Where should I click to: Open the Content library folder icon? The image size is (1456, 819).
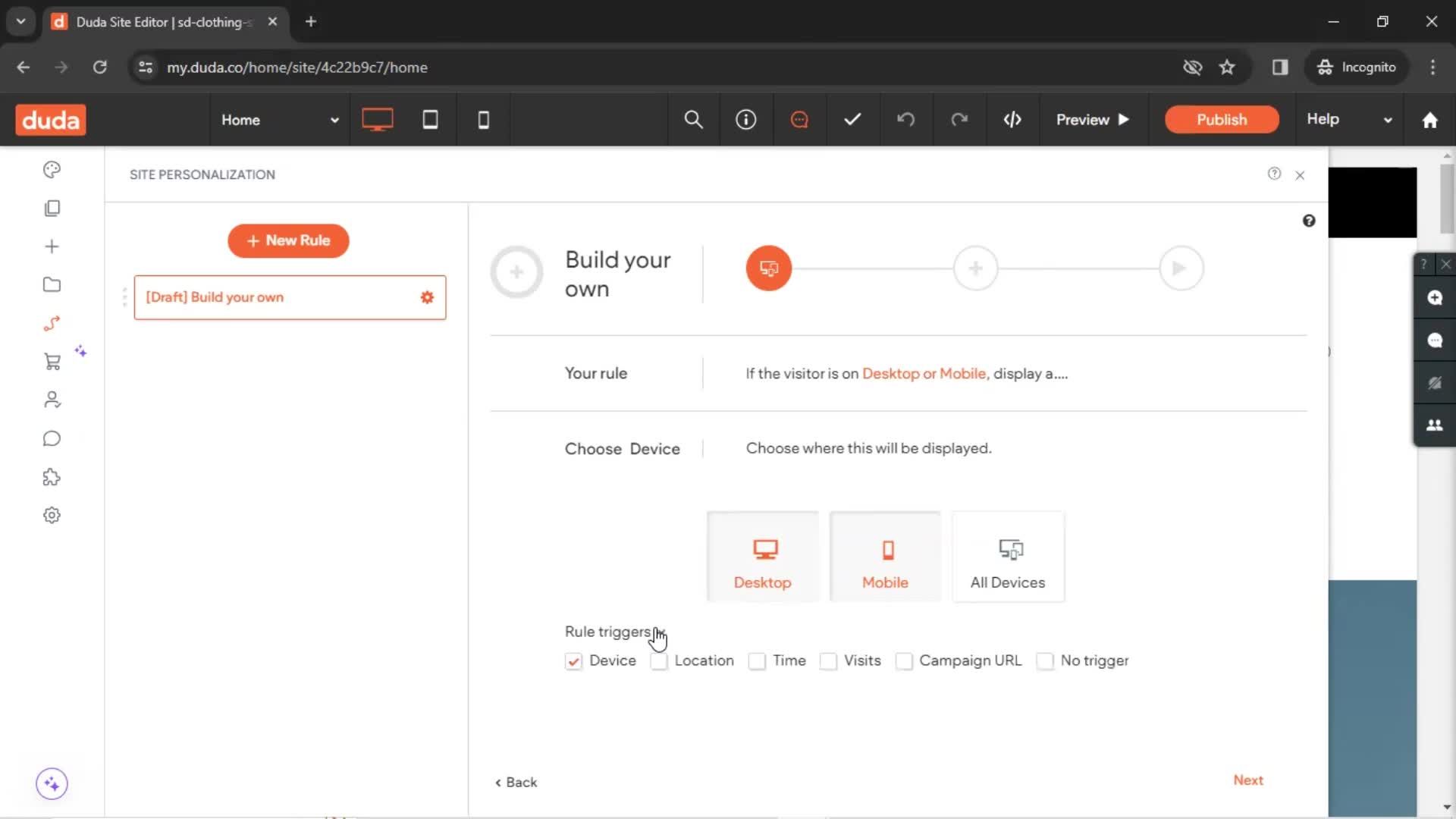point(52,285)
